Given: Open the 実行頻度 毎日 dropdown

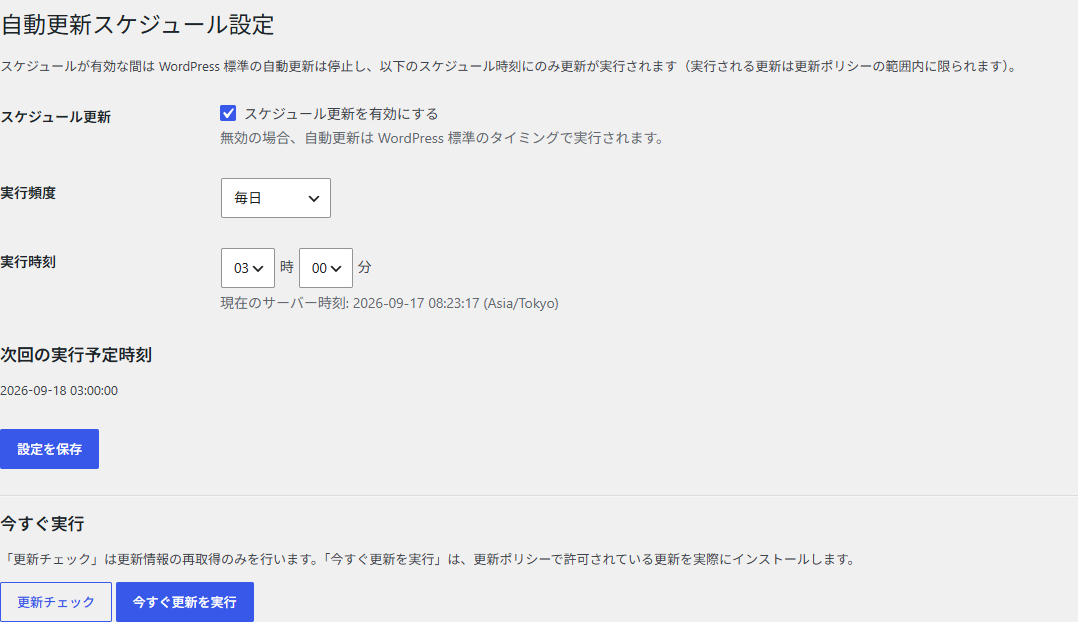Looking at the screenshot, I should [x=276, y=198].
